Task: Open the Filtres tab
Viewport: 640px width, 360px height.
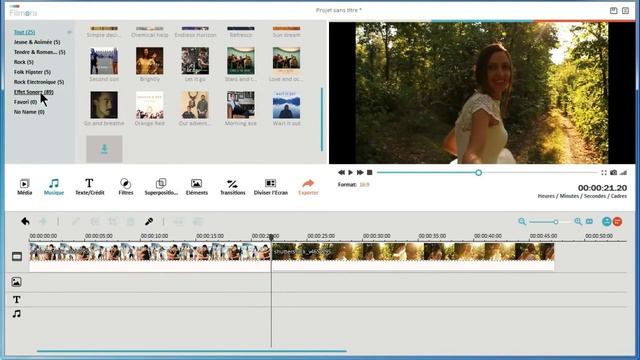Action: (x=126, y=187)
